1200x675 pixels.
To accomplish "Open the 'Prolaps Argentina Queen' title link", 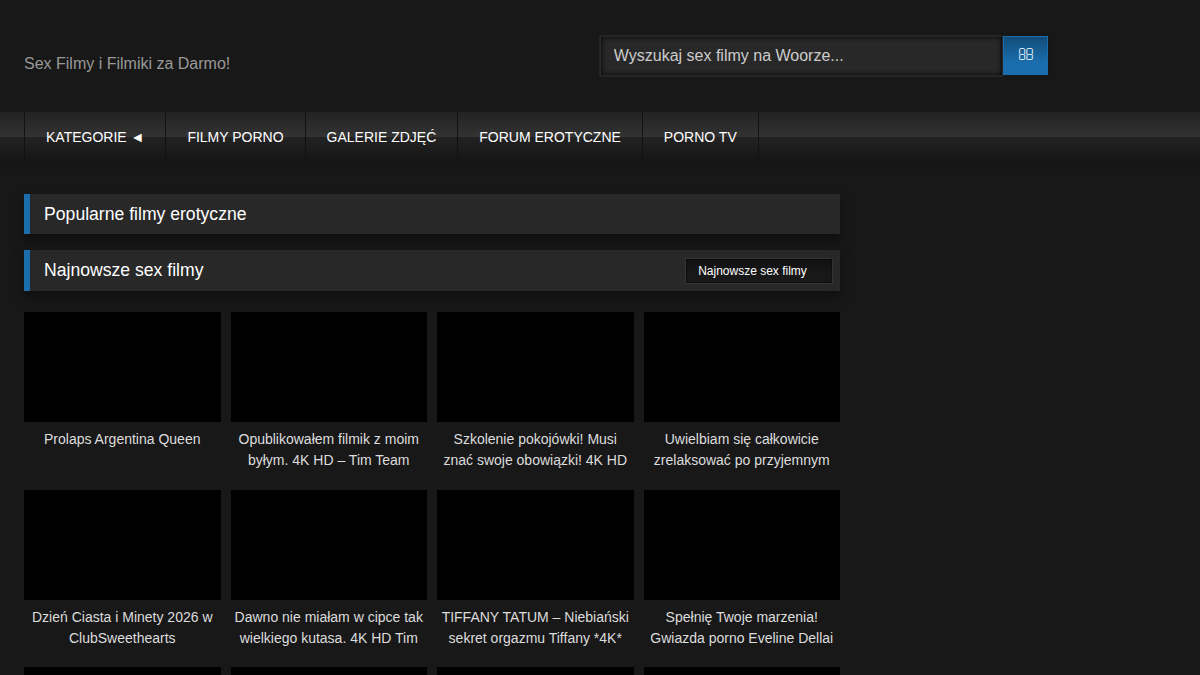I will click(x=122, y=439).
